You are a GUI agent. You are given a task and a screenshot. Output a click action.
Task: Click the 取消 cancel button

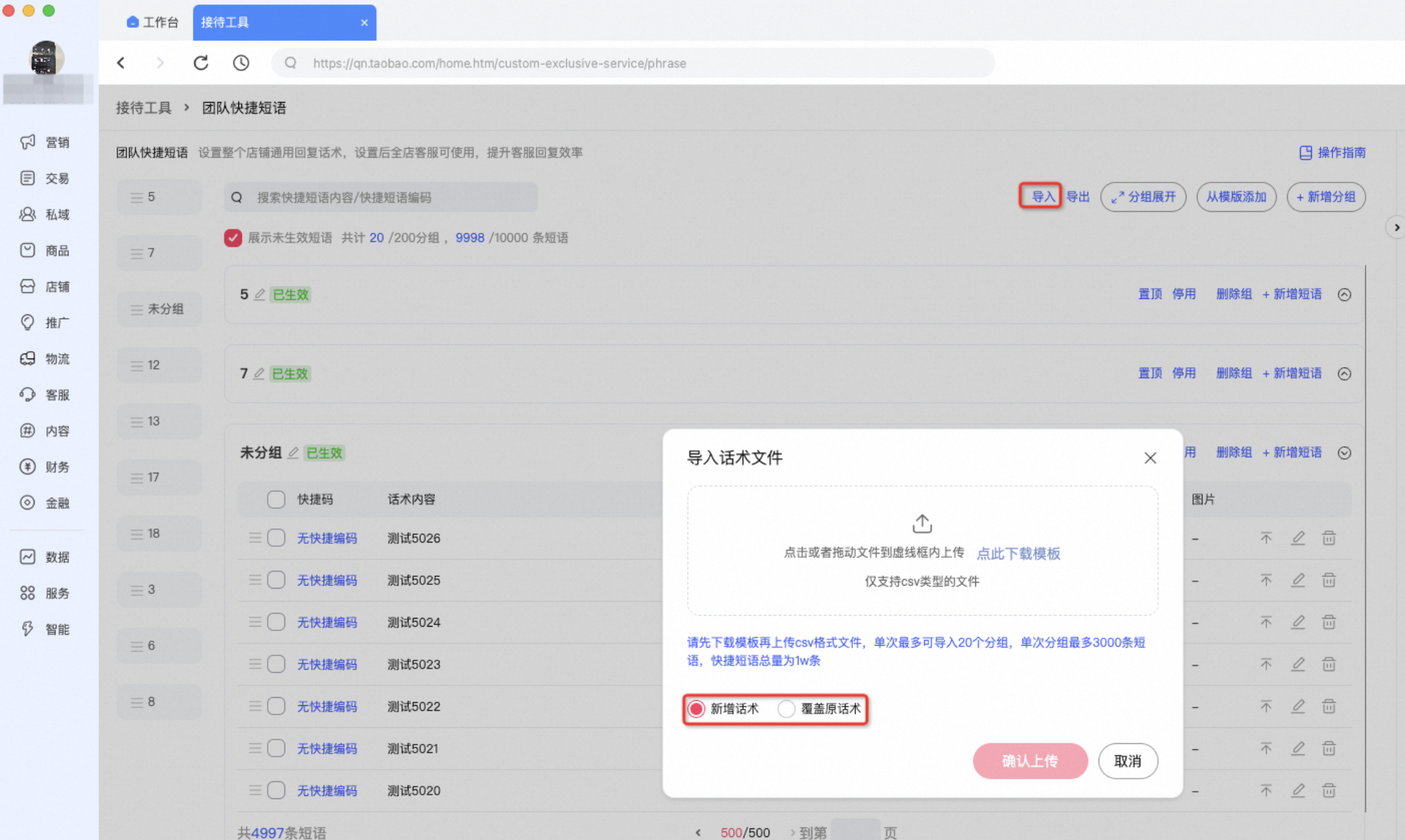(x=1128, y=761)
